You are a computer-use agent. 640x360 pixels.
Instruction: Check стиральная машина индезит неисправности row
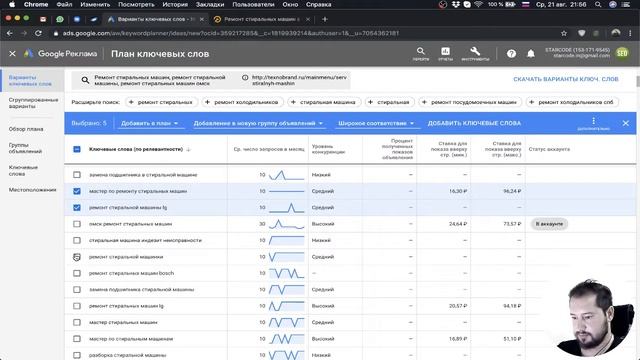(77, 240)
